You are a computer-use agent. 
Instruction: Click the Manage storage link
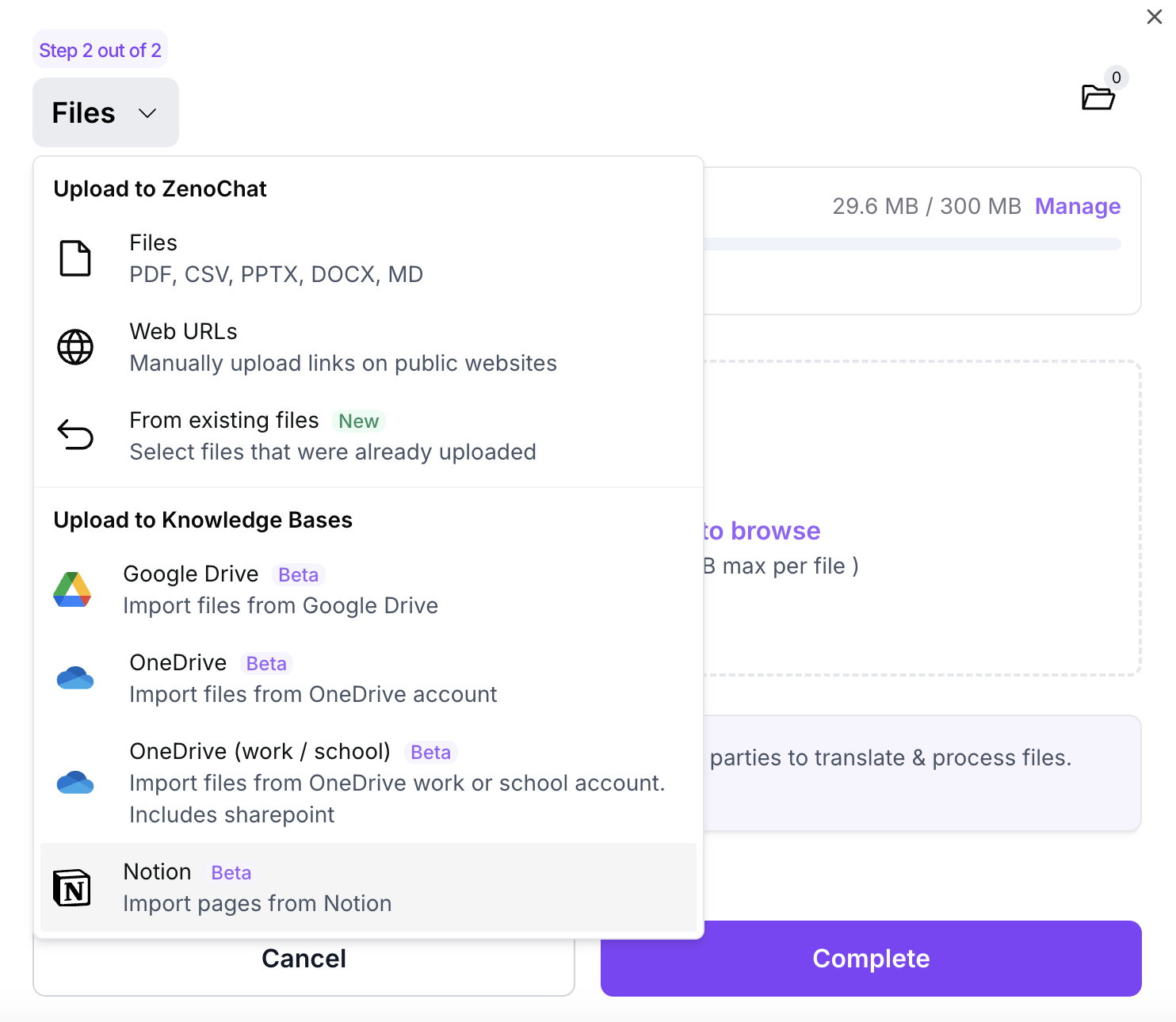click(1078, 206)
